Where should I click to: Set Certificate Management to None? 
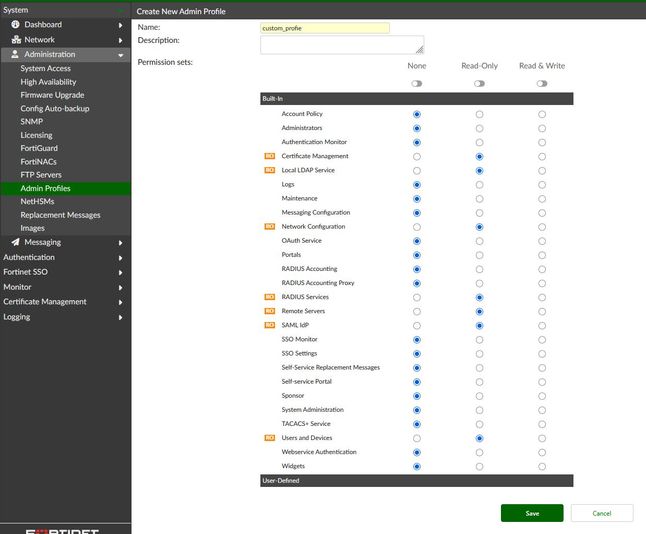pyautogui.click(x=417, y=157)
